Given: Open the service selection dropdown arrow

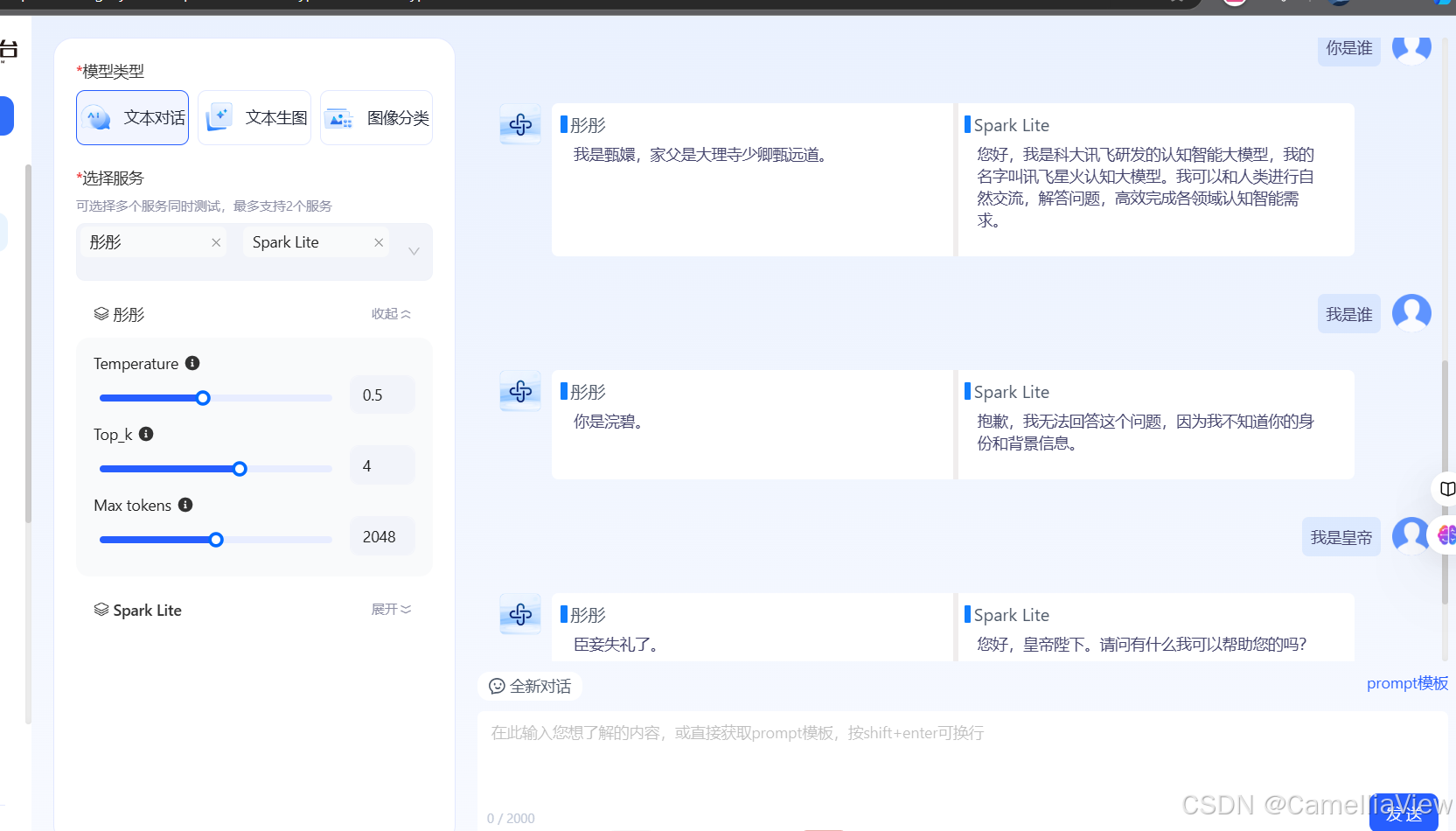Looking at the screenshot, I should pyautogui.click(x=415, y=251).
